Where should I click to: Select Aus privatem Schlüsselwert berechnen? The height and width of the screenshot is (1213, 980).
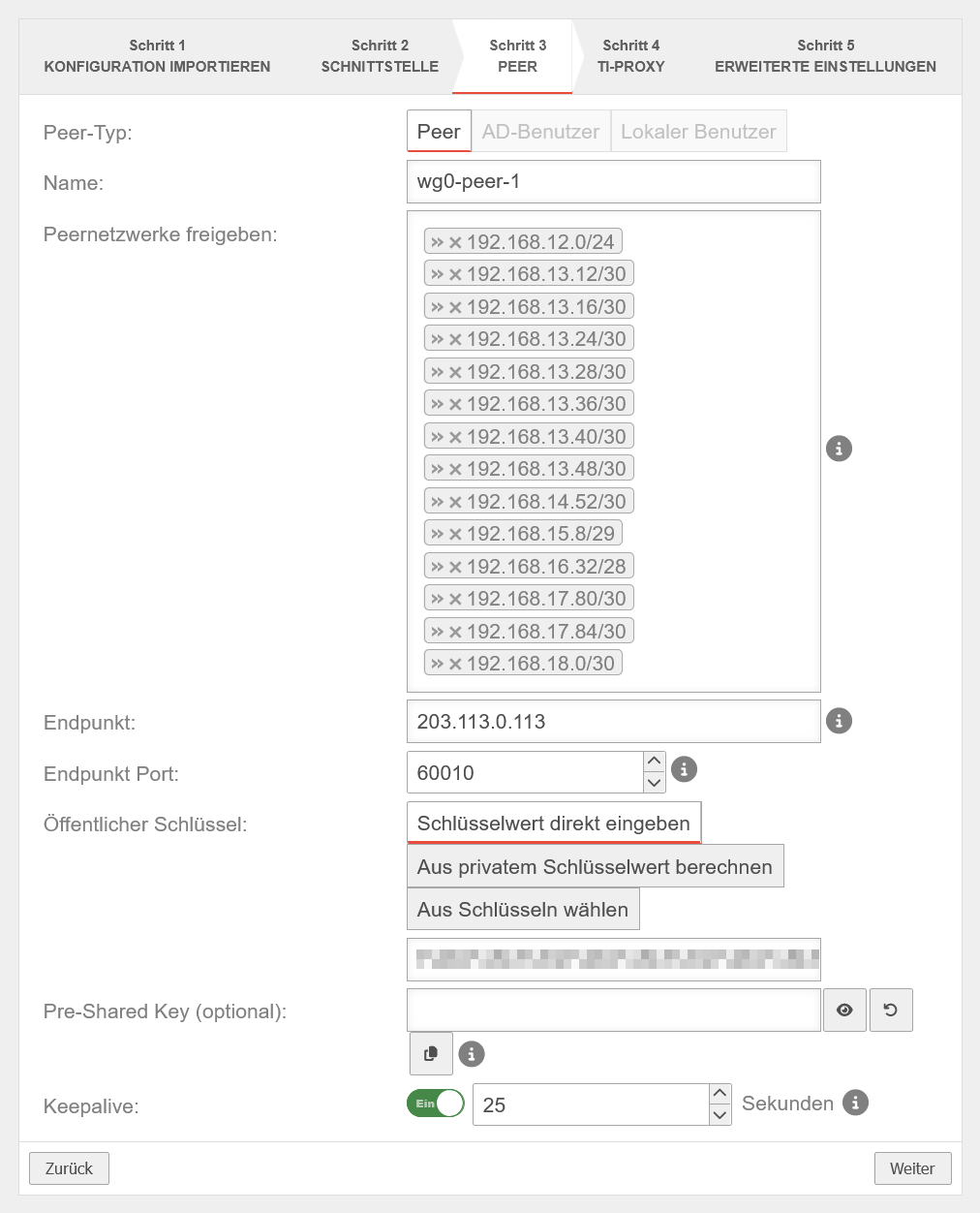coord(595,867)
